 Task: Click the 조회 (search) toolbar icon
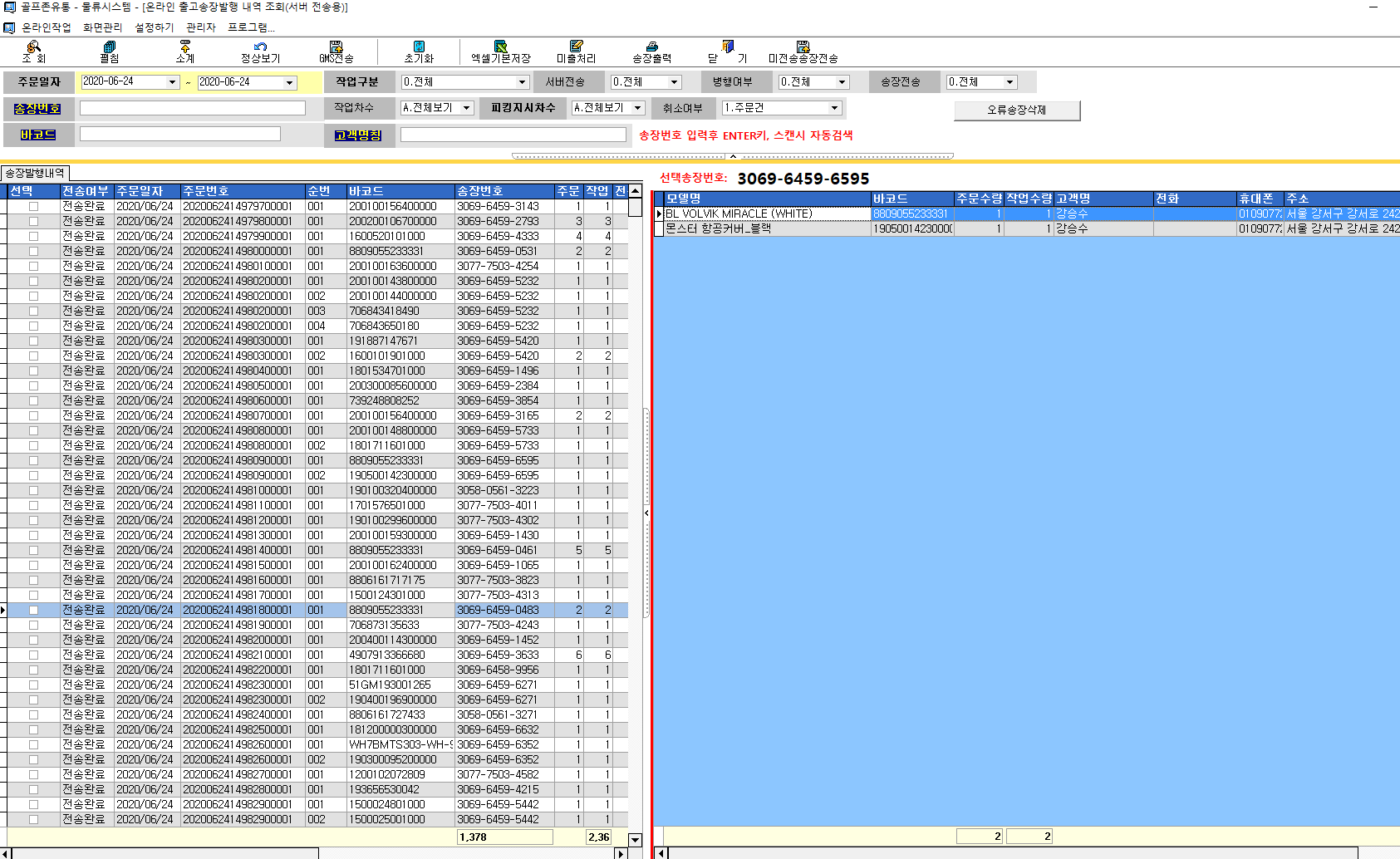(33, 47)
